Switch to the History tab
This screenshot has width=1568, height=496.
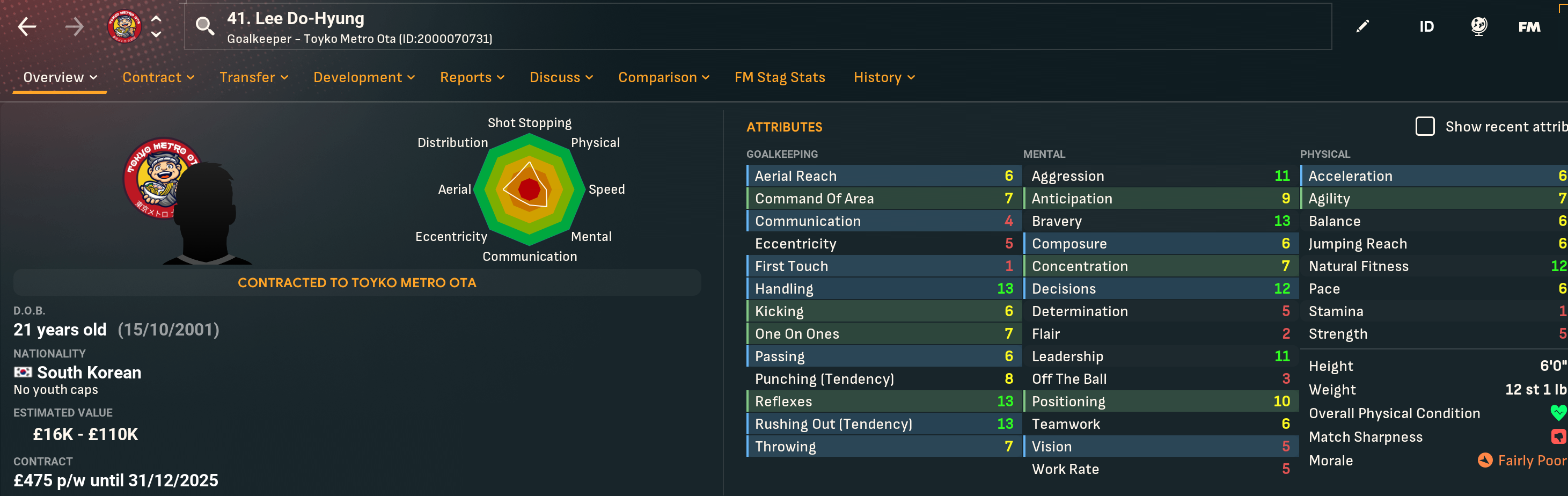[884, 77]
